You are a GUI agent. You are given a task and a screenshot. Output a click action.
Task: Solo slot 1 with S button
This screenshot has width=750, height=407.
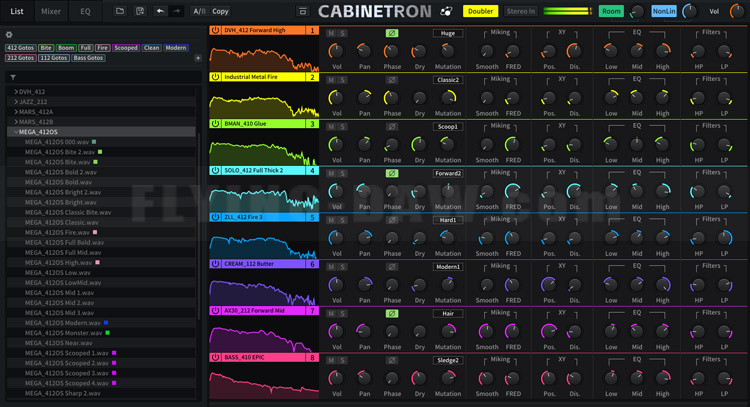[342, 33]
